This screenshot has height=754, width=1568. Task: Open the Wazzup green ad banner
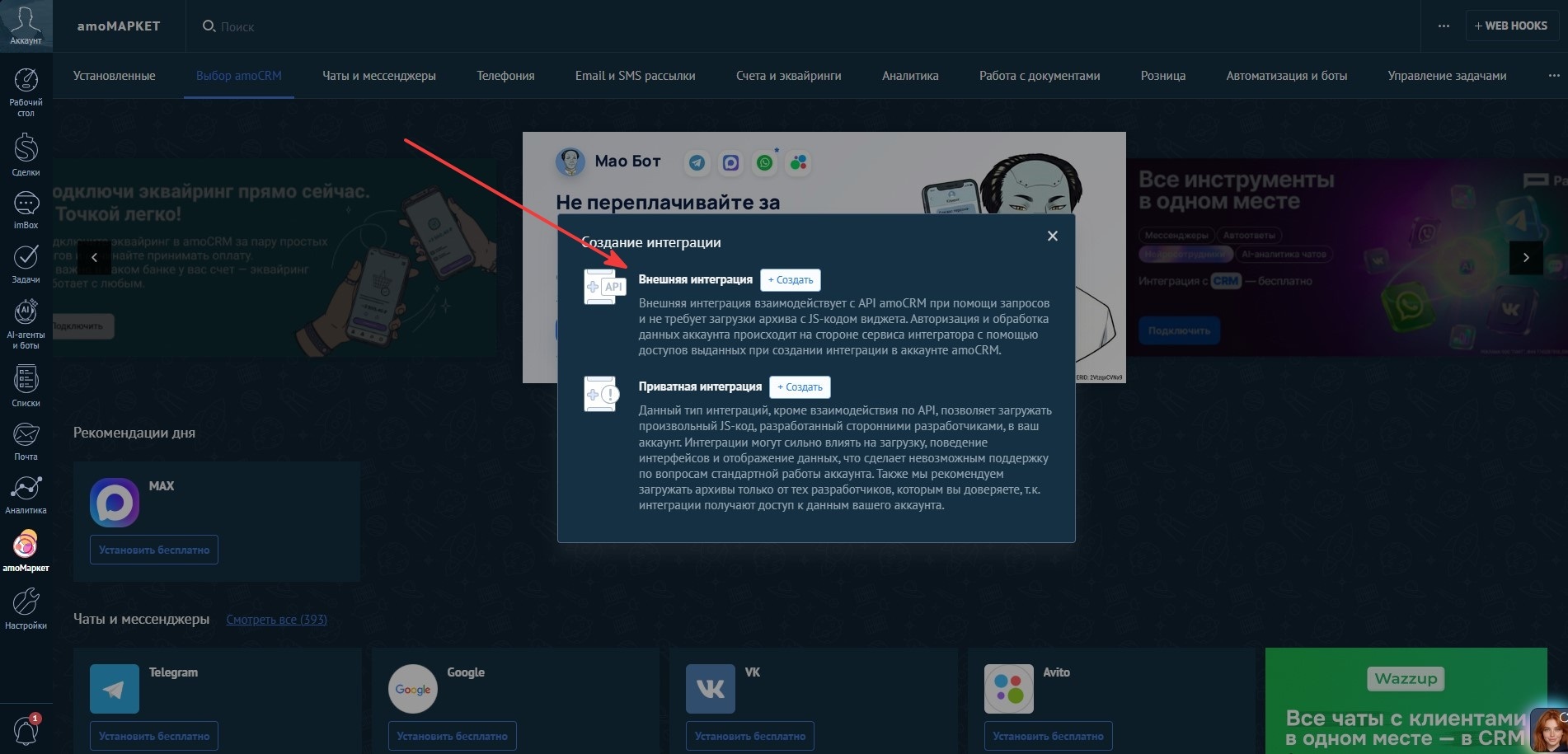pyautogui.click(x=1406, y=700)
